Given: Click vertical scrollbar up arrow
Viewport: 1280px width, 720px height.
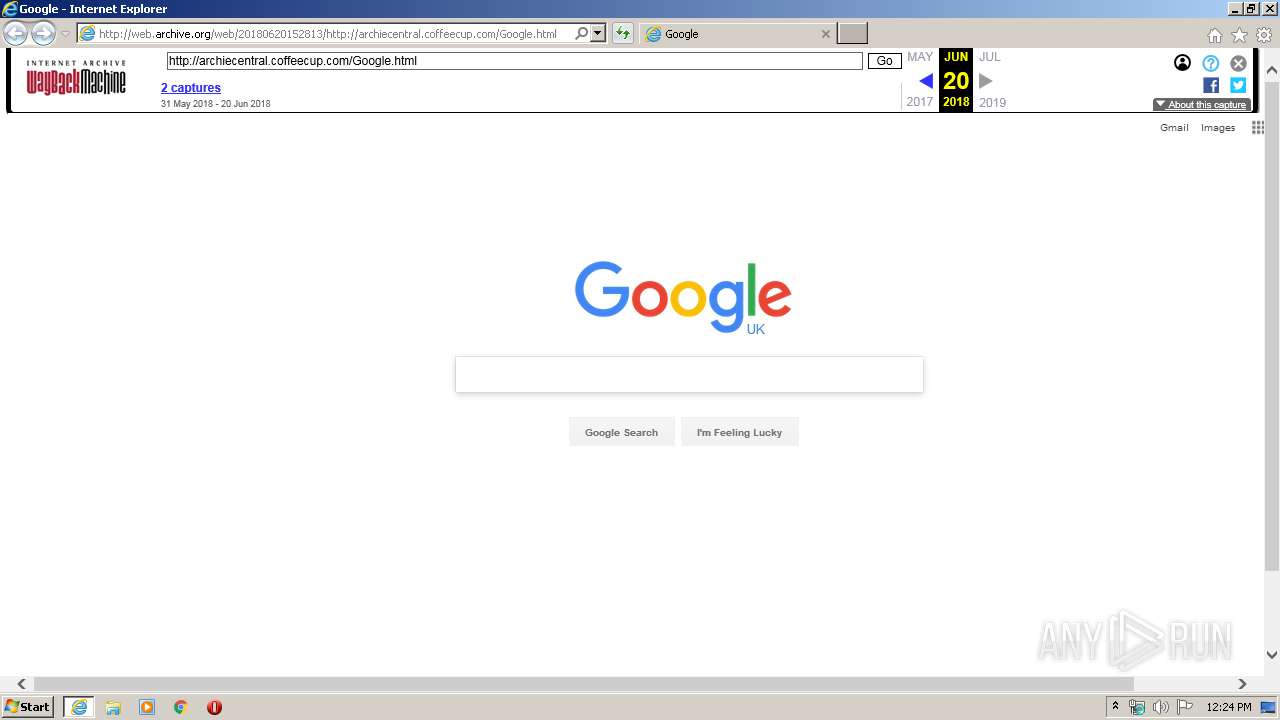Looking at the screenshot, I should [x=1272, y=71].
